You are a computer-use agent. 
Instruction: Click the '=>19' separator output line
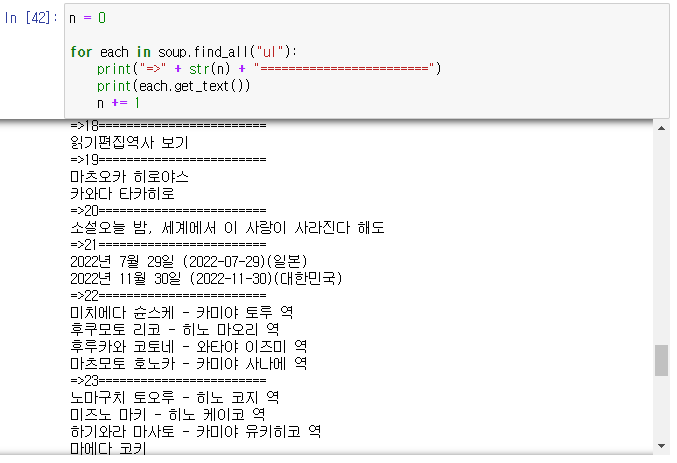pos(168,159)
